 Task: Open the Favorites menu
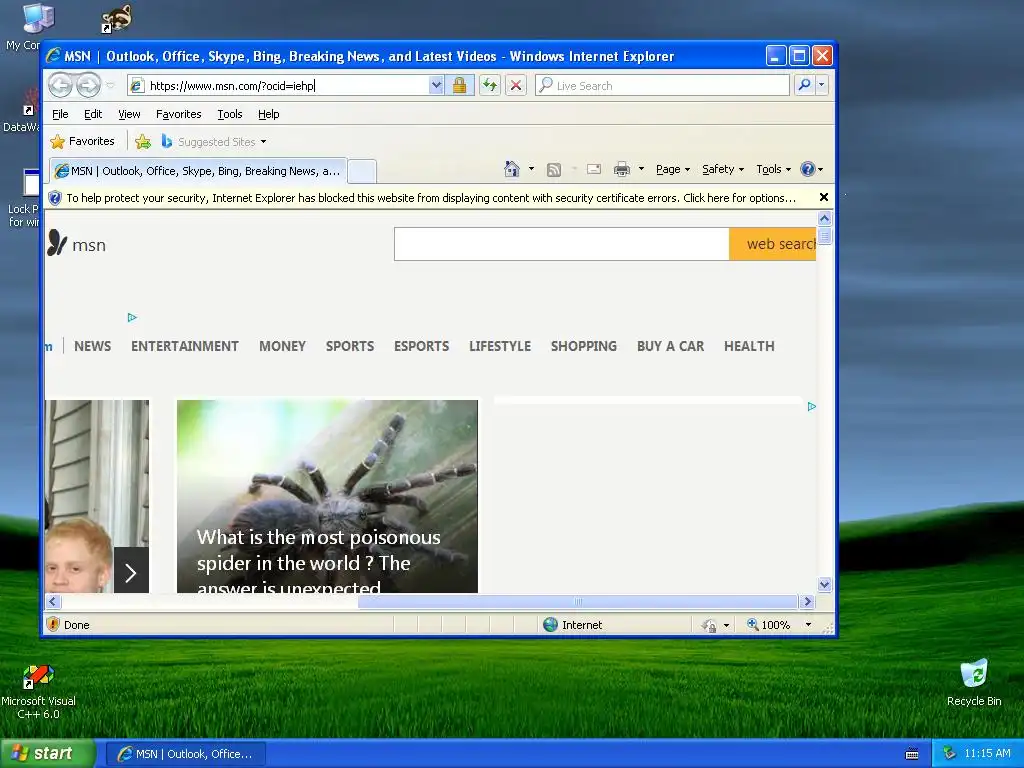pyautogui.click(x=178, y=114)
